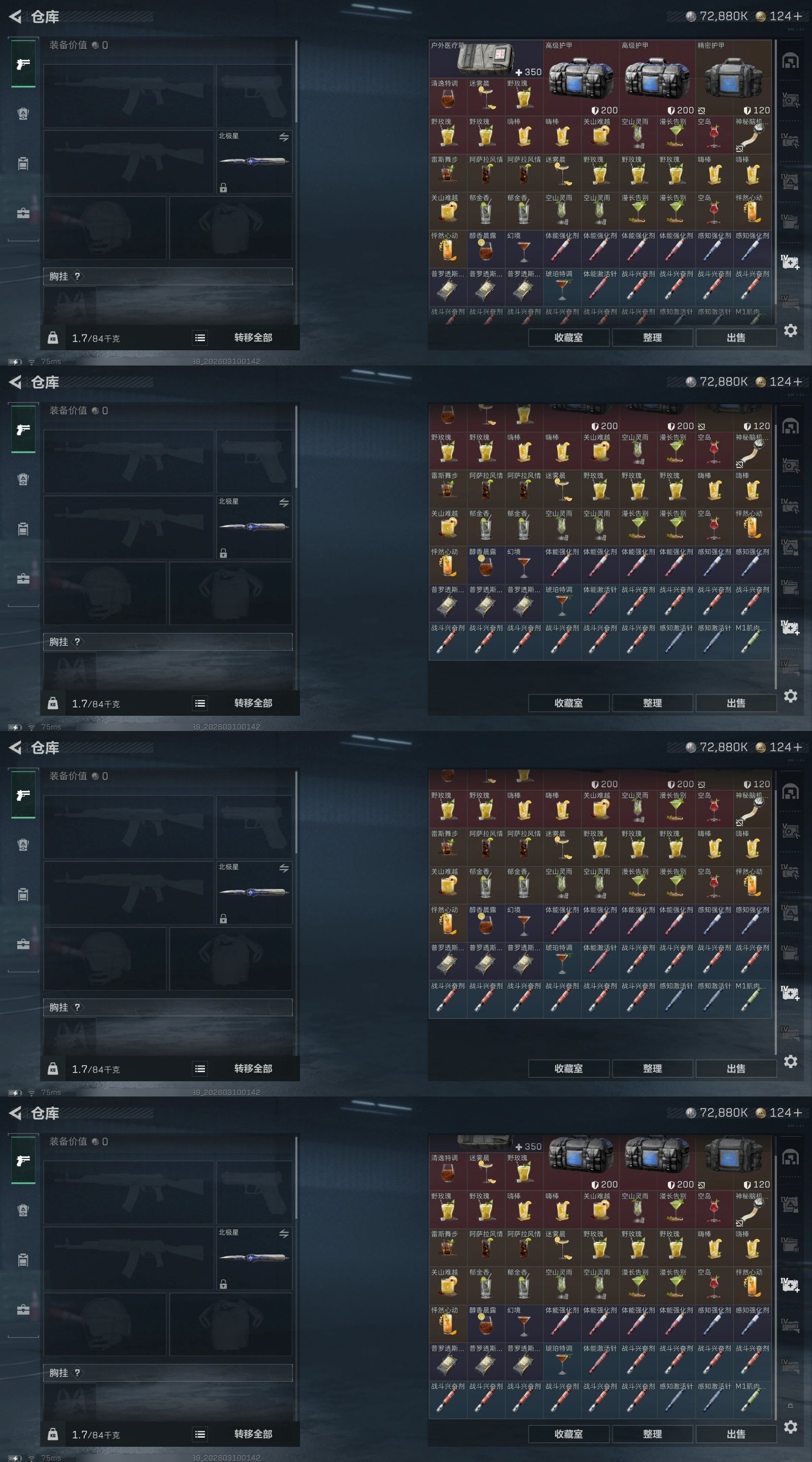Click the 出售 sell button in topmost screen
Image resolution: width=812 pixels, height=1462 pixels.
click(736, 338)
